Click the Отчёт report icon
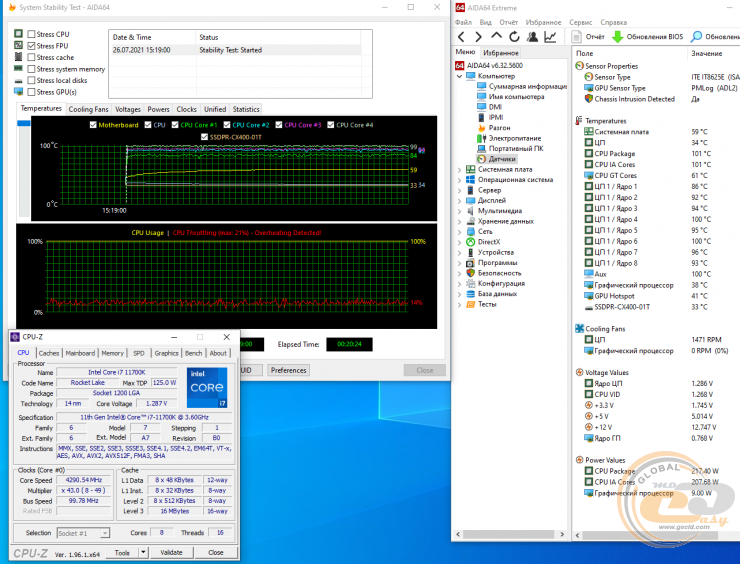740x564 pixels. [576, 36]
